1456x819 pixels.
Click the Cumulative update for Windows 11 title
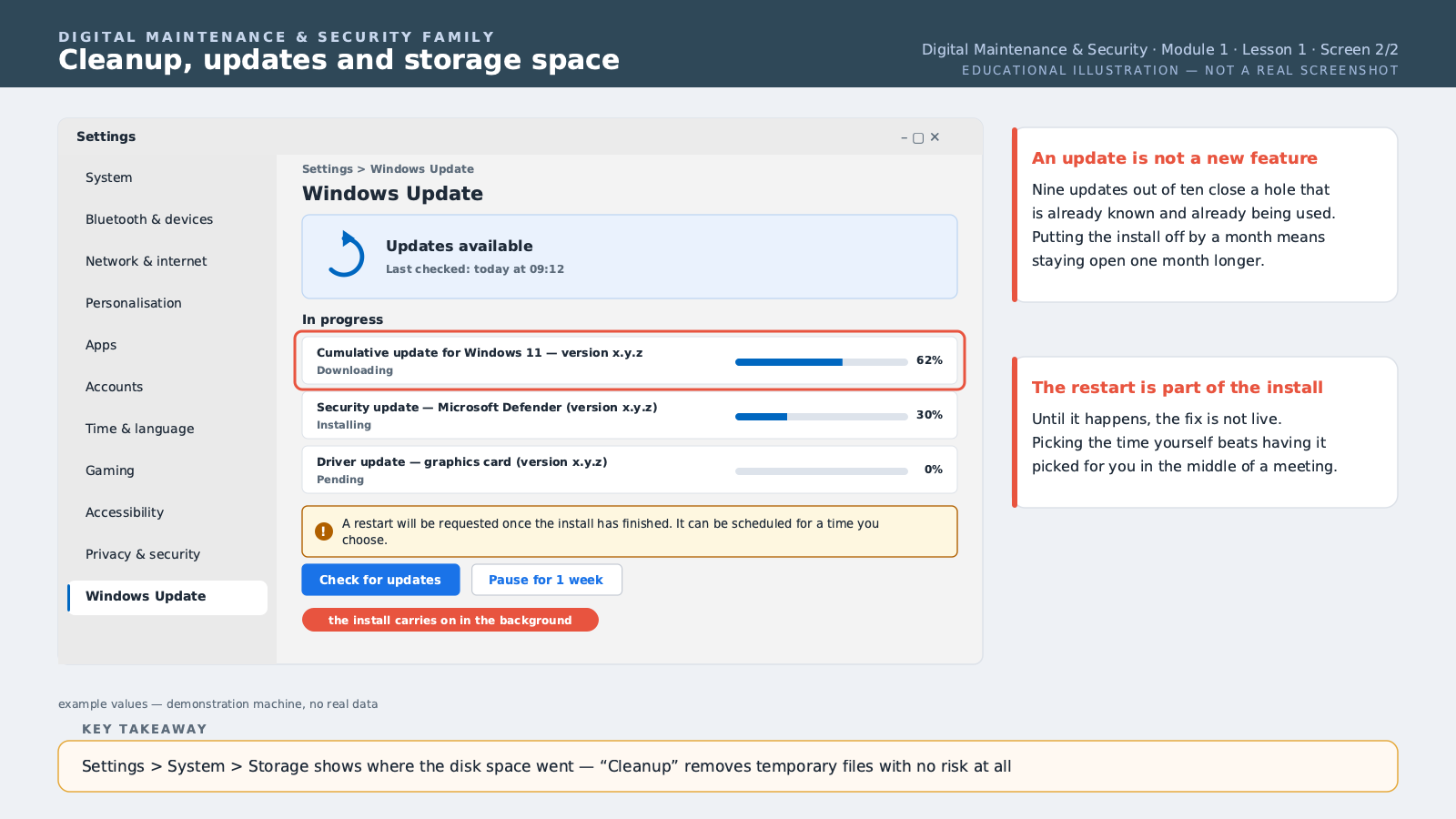point(480,353)
